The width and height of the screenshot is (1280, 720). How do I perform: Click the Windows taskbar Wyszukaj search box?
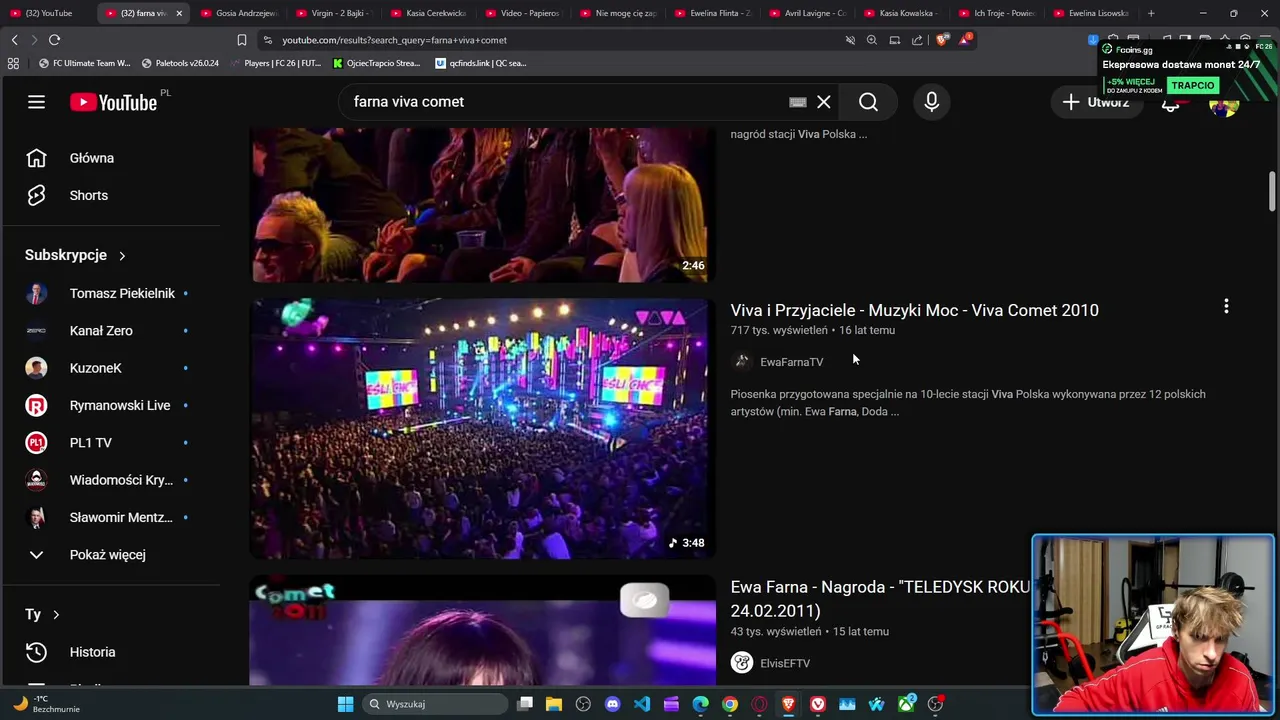point(435,704)
